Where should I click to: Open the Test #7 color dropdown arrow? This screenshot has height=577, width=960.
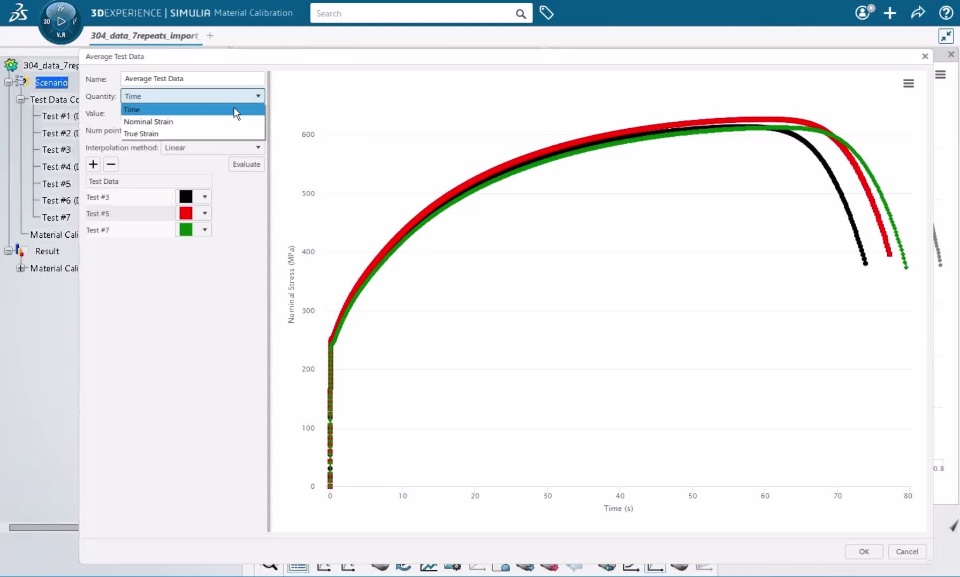click(204, 230)
